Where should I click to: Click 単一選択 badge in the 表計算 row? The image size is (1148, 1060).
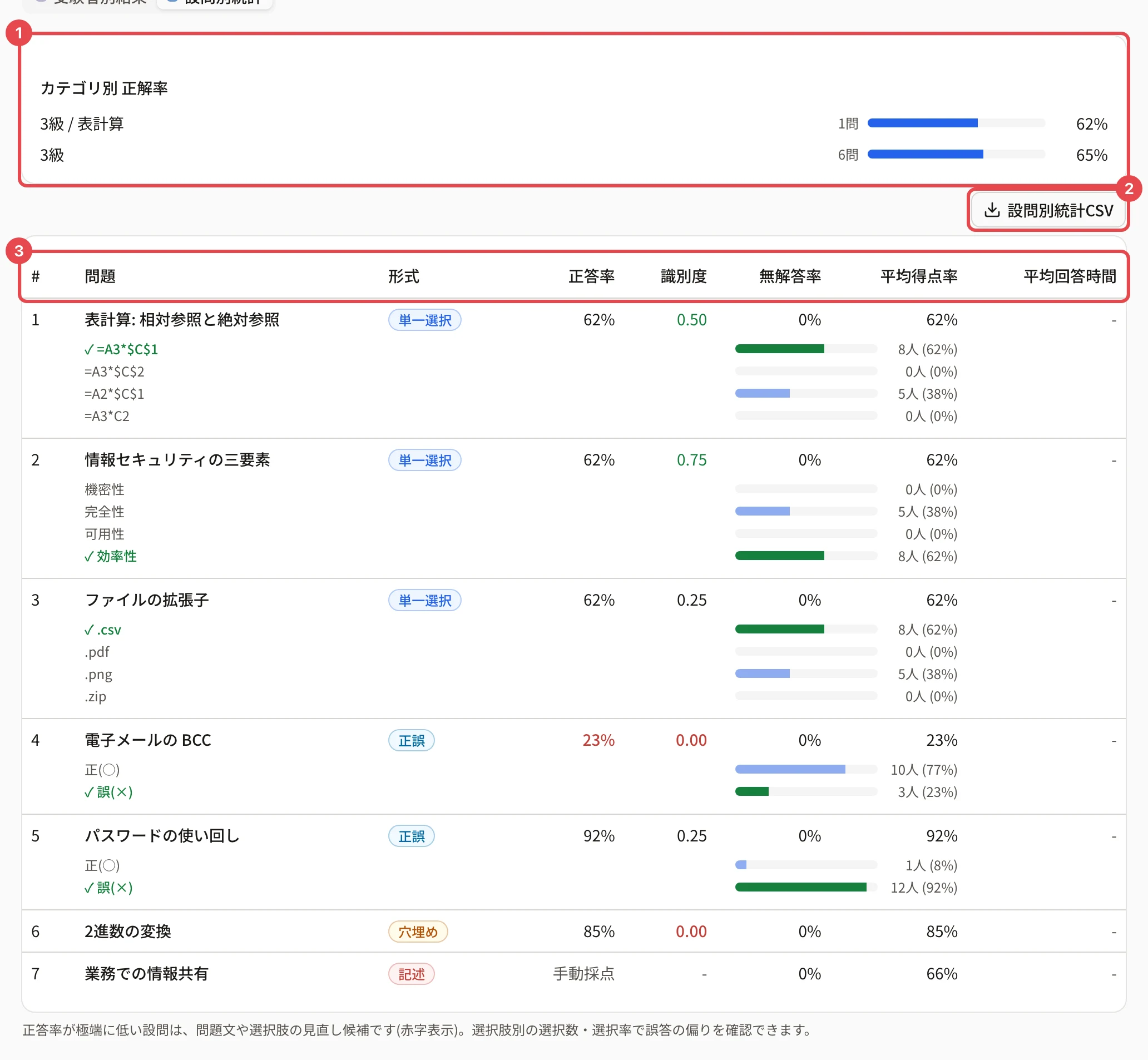pyautogui.click(x=424, y=320)
